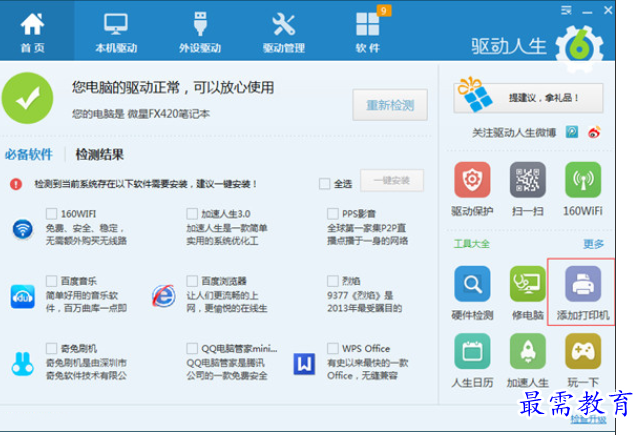Click the 工具大全 heading
This screenshot has width=641, height=435.
click(x=471, y=244)
